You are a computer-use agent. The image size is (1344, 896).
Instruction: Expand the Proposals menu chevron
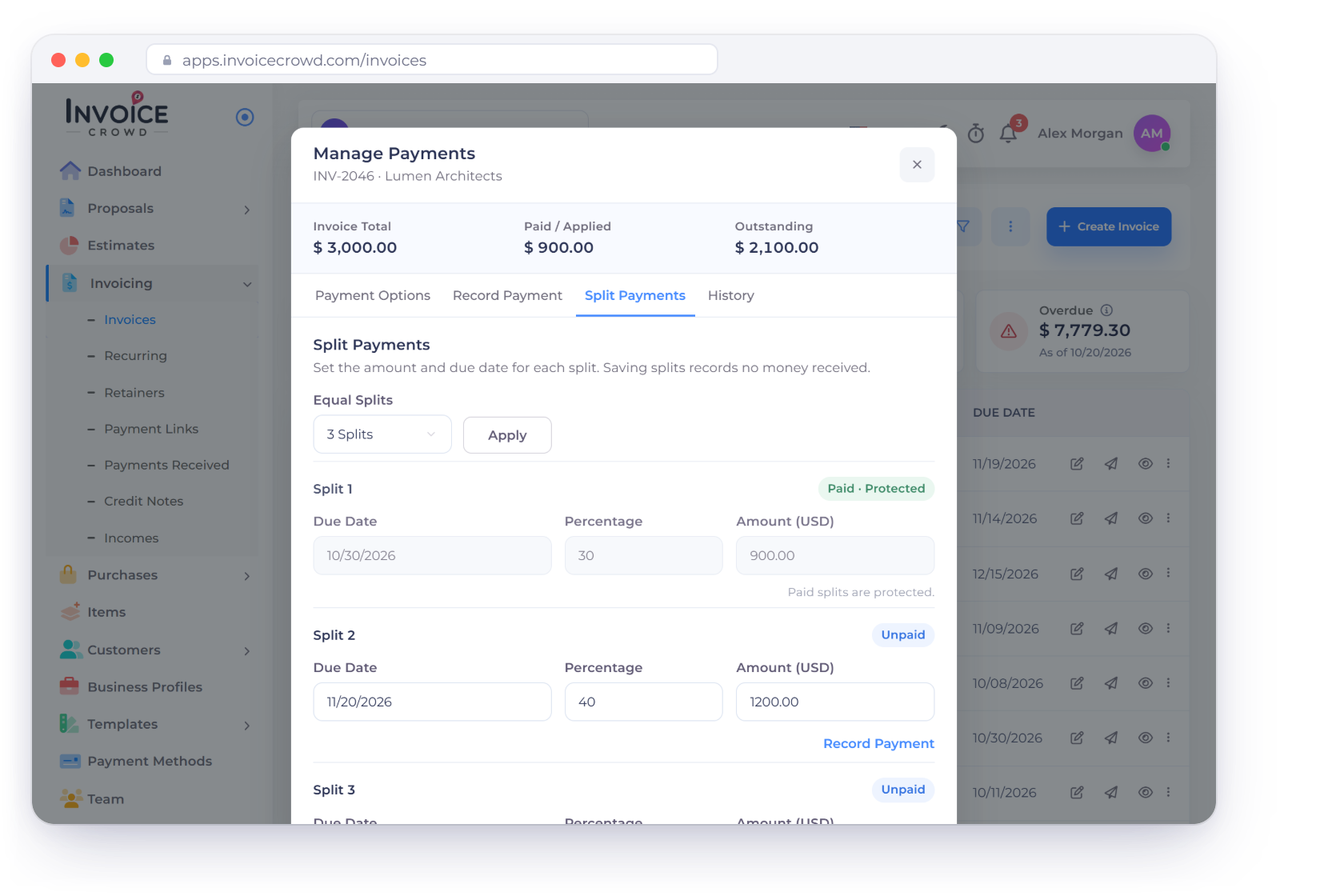pyautogui.click(x=247, y=210)
